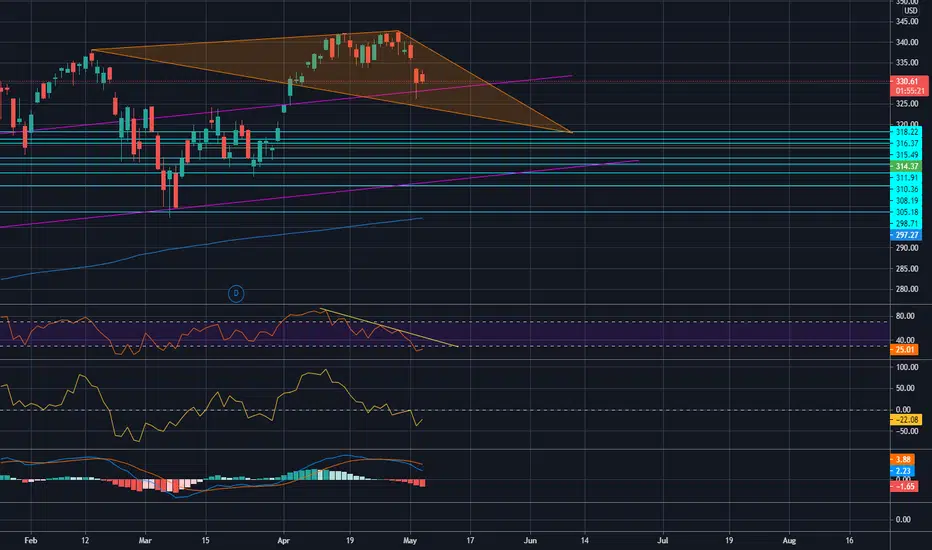Screen dimensions: 932x550
Task: Click the Feb label on the time axis
Action: point(30,540)
